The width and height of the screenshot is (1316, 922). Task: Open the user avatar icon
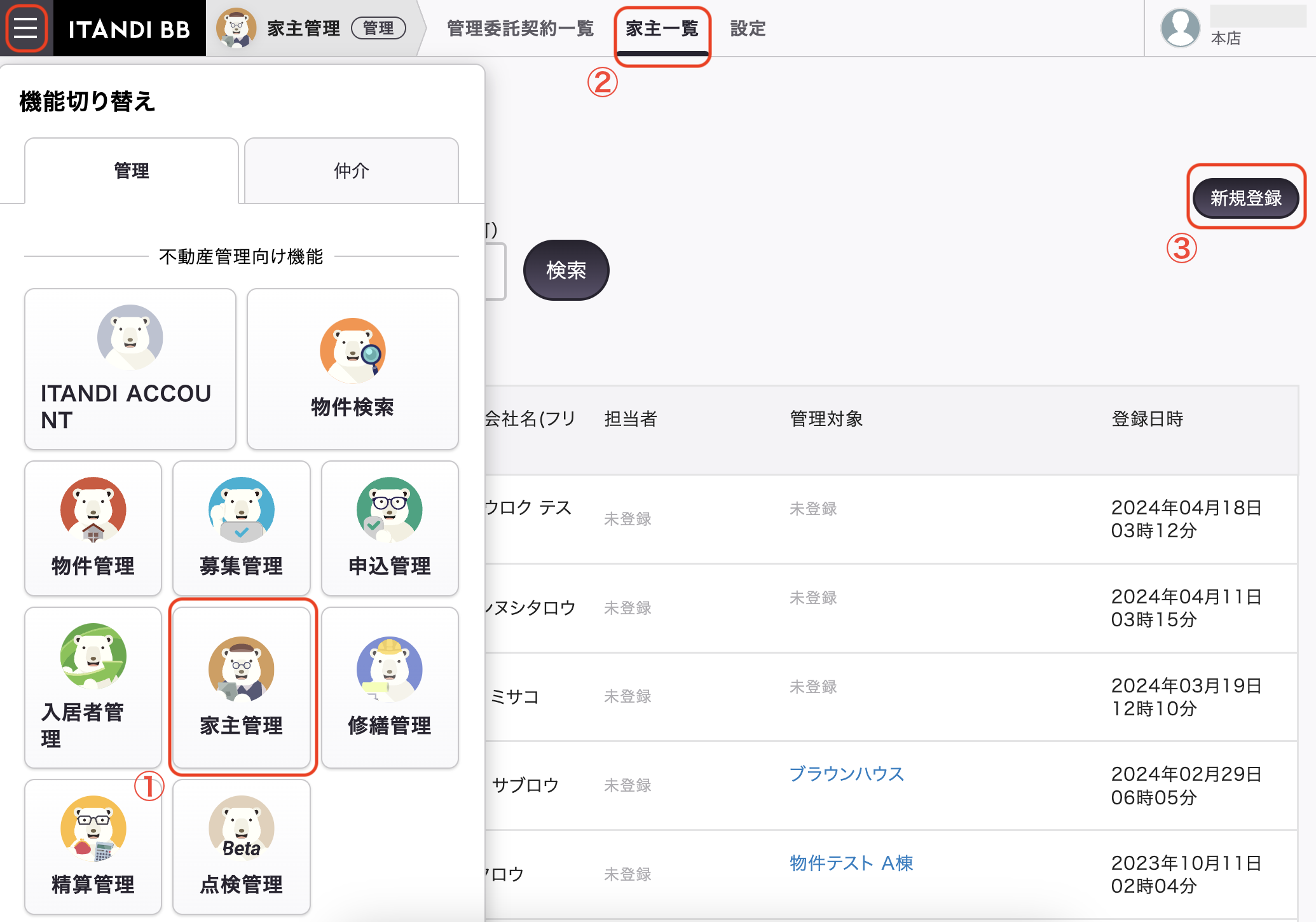1180,27
